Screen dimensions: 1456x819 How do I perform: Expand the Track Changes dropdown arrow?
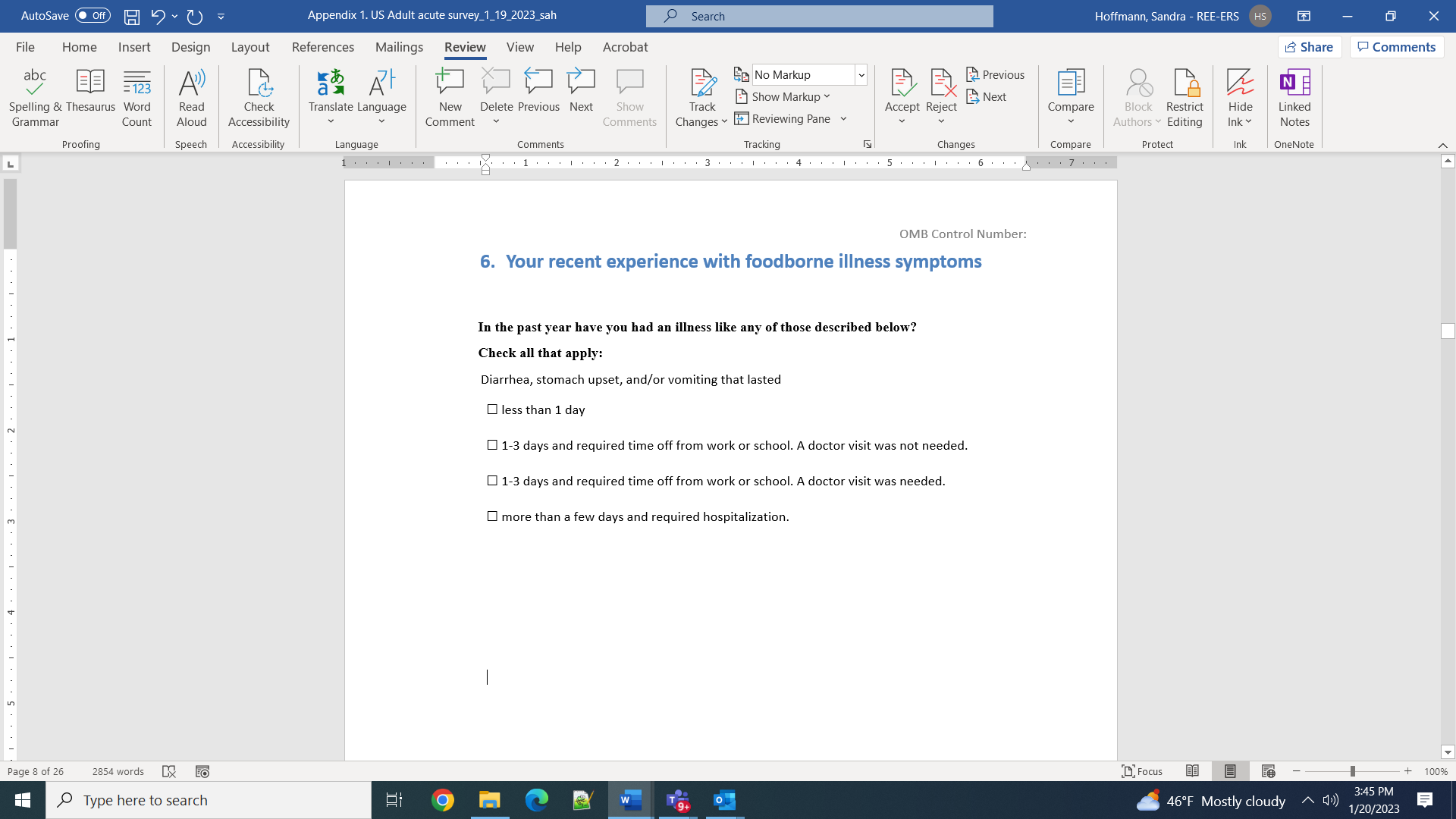(723, 122)
